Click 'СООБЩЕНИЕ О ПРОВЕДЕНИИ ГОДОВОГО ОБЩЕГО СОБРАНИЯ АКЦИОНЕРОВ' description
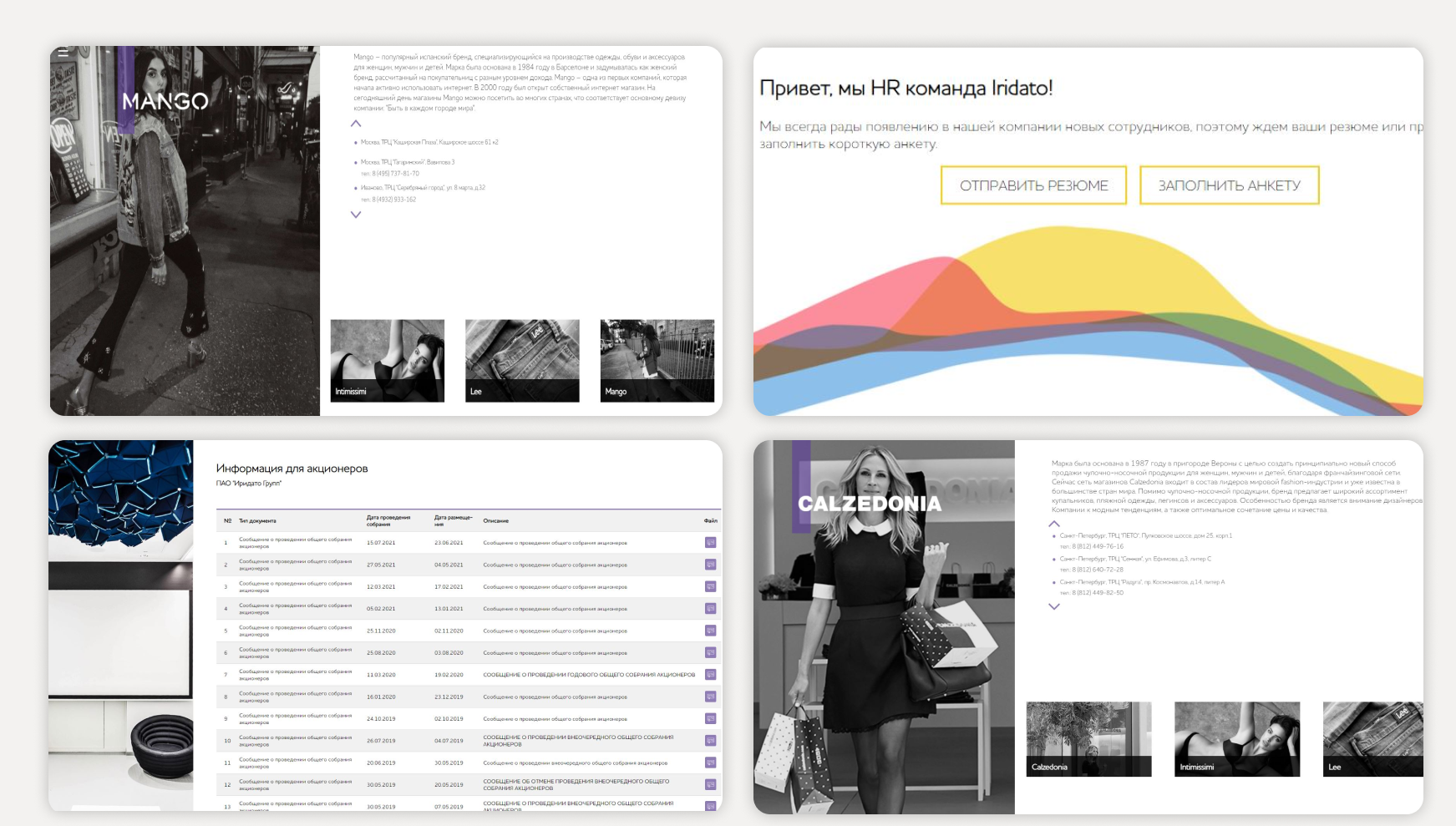The width and height of the screenshot is (1456, 826). 589,675
